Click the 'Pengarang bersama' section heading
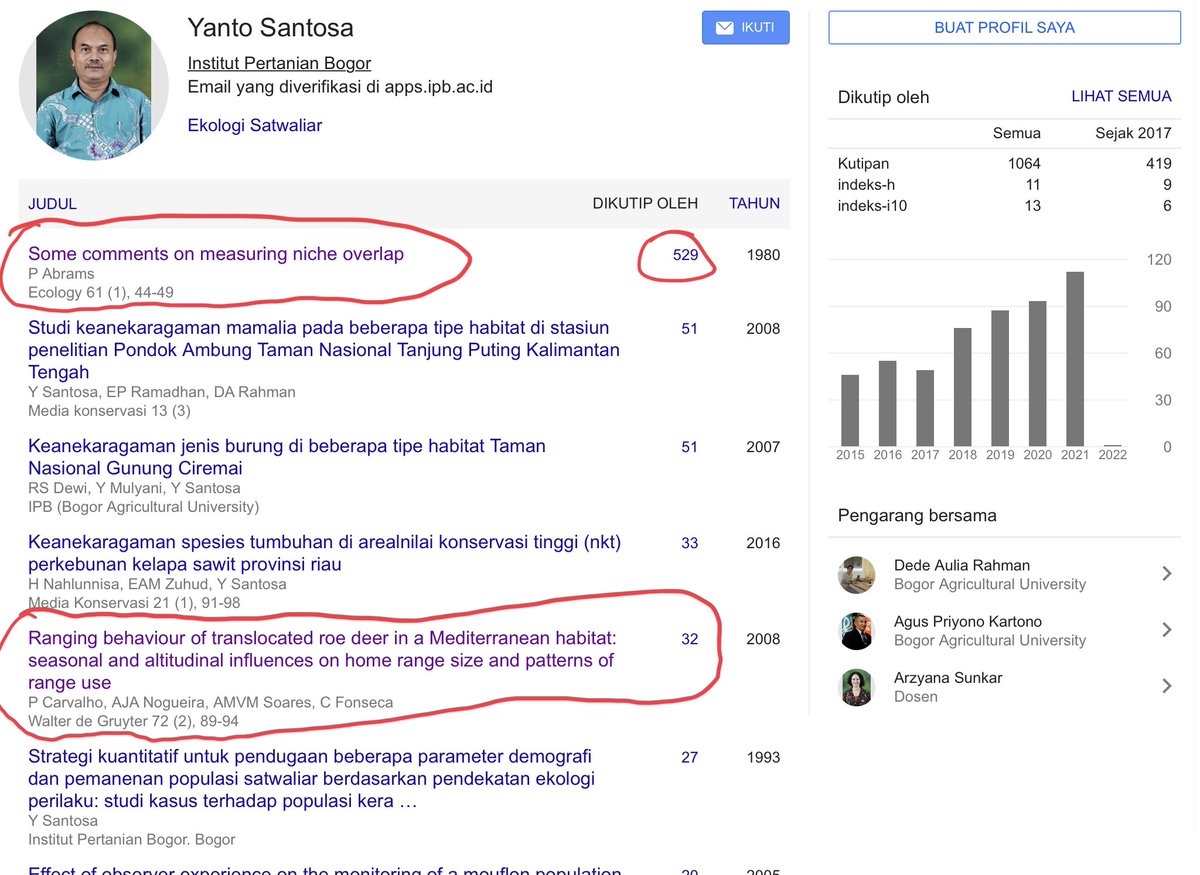The image size is (1200, 875). (x=917, y=516)
